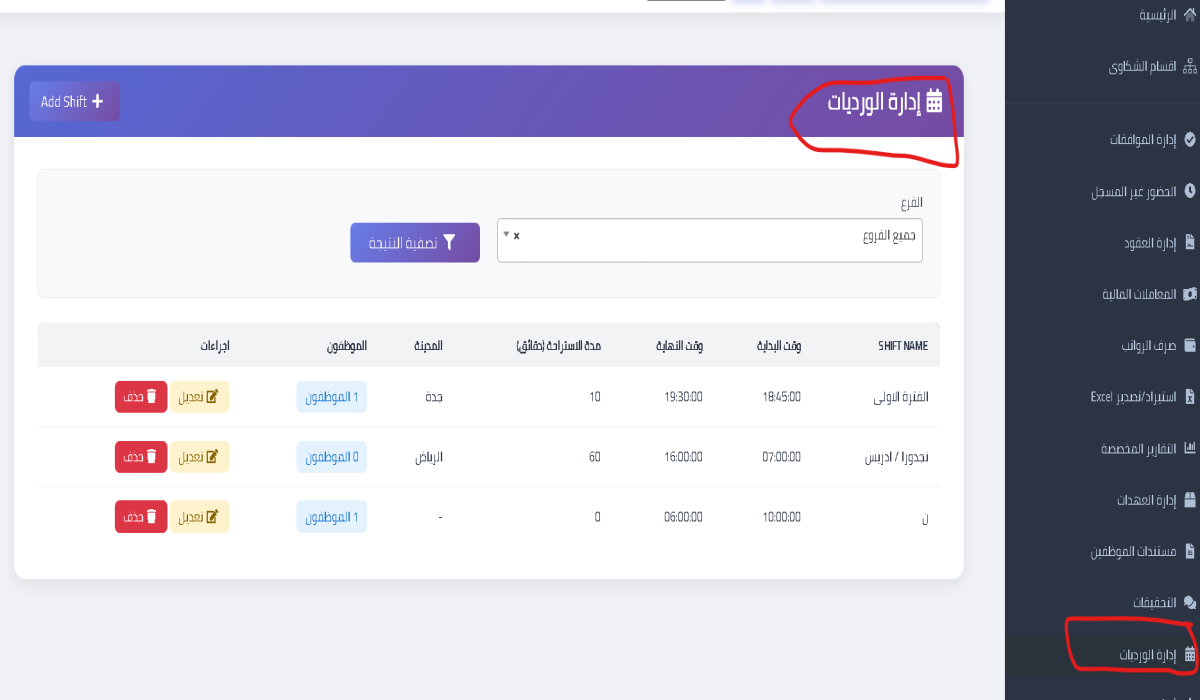Click the contract icon beside إدارة العقود
The image size is (1200, 700).
click(x=1189, y=243)
